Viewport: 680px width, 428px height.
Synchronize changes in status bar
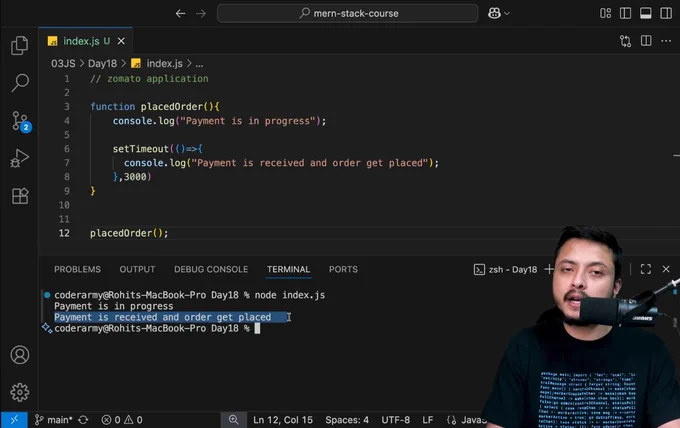coord(83,420)
